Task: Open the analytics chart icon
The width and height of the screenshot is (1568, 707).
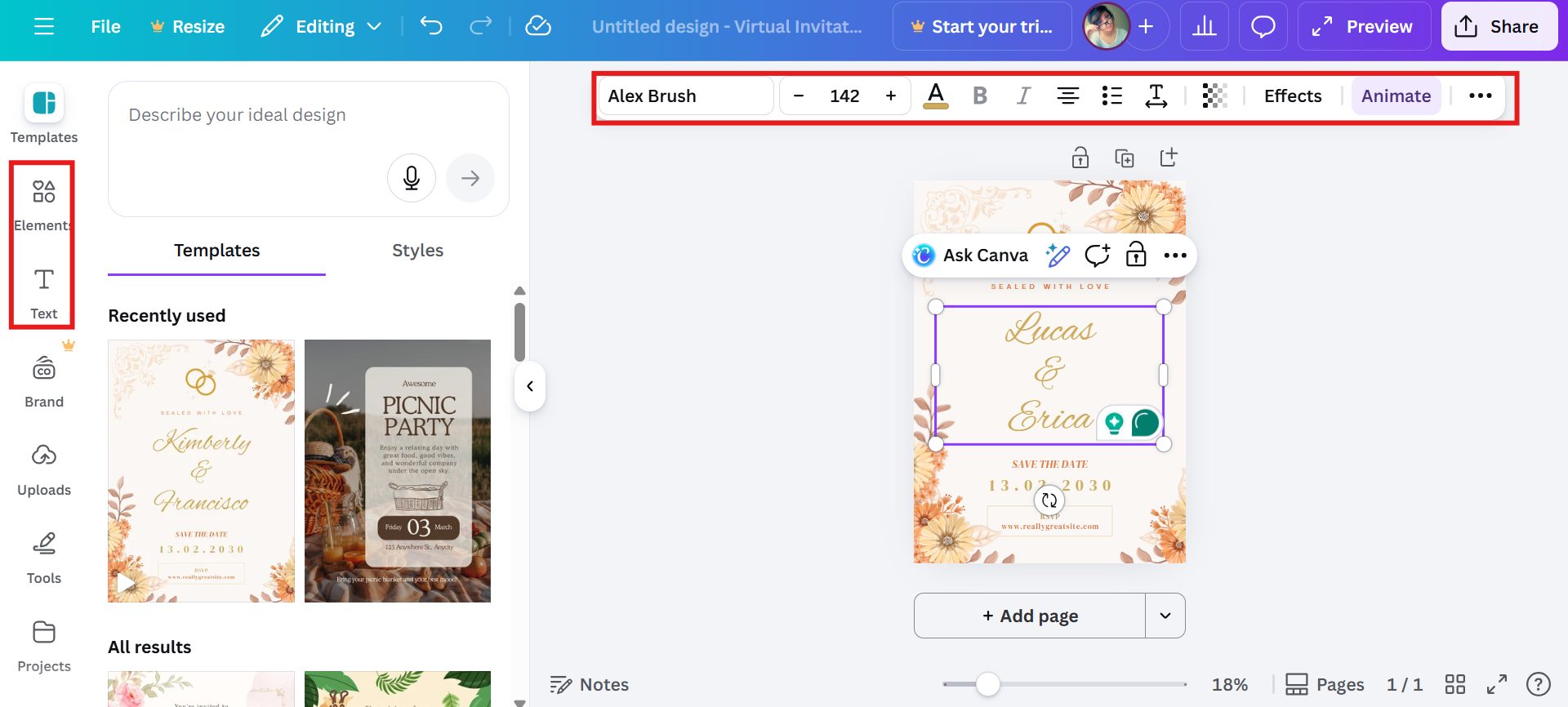Action: (1204, 26)
